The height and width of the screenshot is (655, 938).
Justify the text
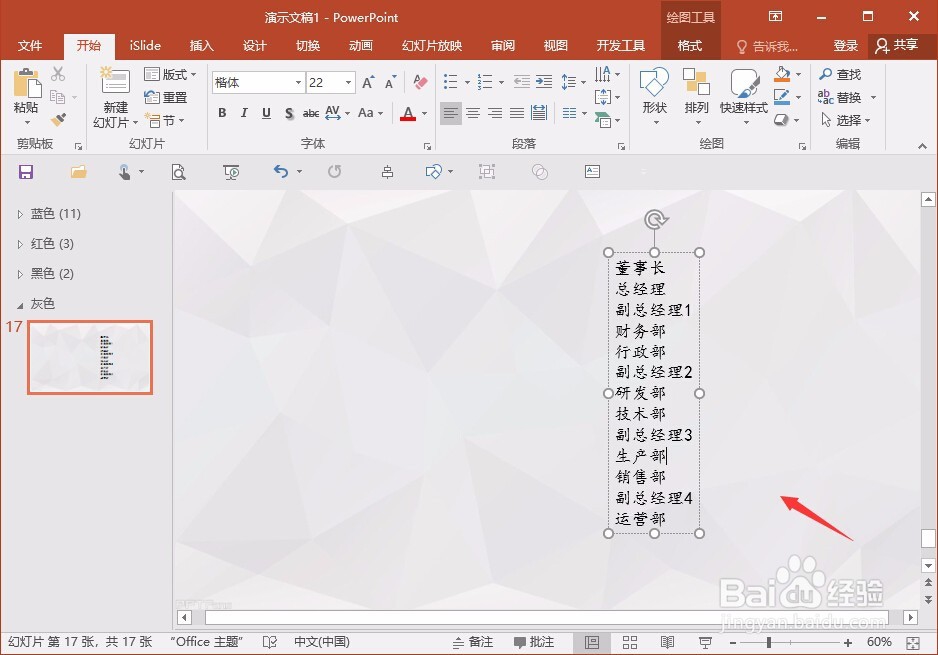(x=517, y=113)
